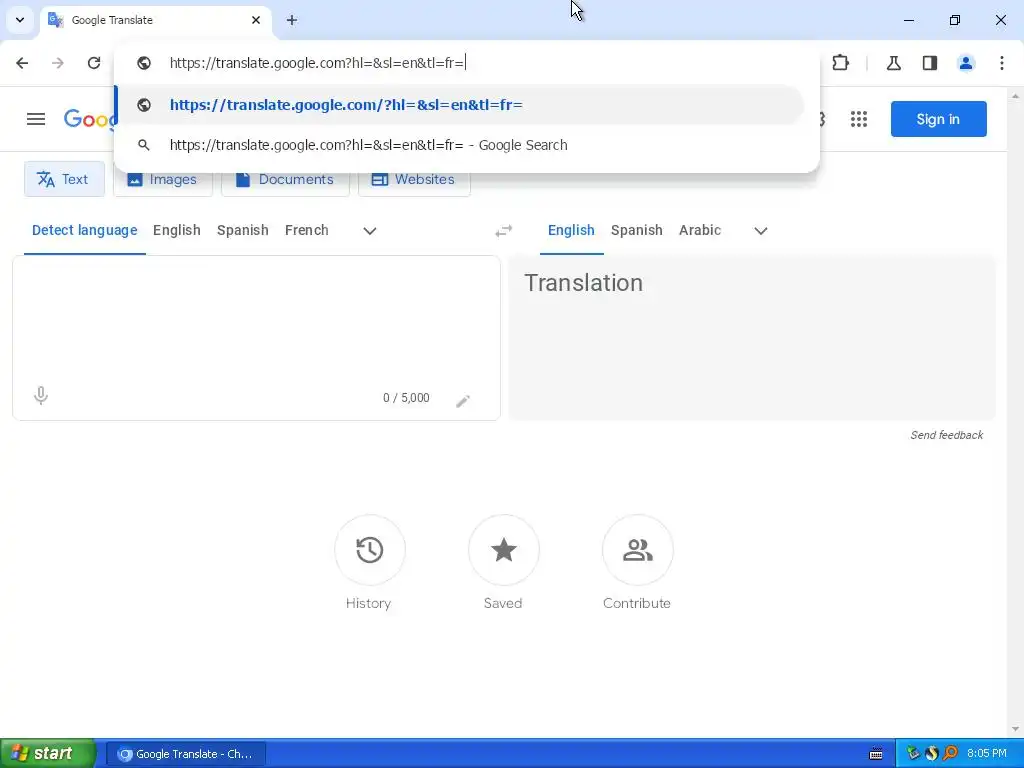This screenshot has width=1024, height=768.
Task: Click the page scrollbar down arrow
Action: pyautogui.click(x=1015, y=729)
